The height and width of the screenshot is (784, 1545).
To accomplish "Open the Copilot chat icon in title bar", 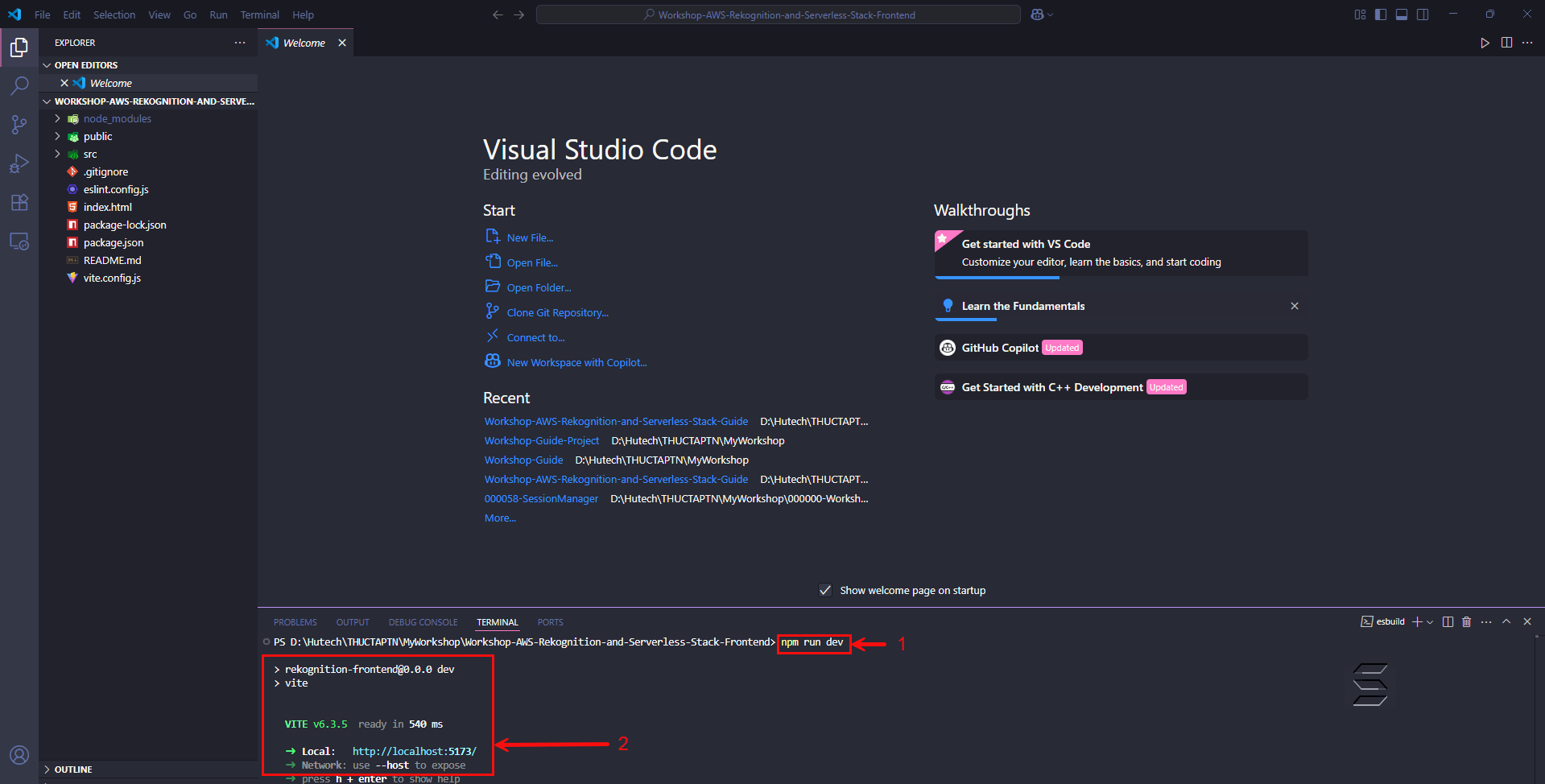I will [x=1037, y=14].
